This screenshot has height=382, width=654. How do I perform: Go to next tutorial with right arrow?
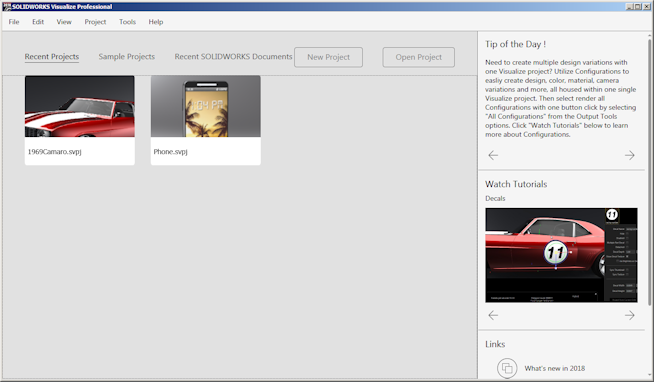pos(629,315)
